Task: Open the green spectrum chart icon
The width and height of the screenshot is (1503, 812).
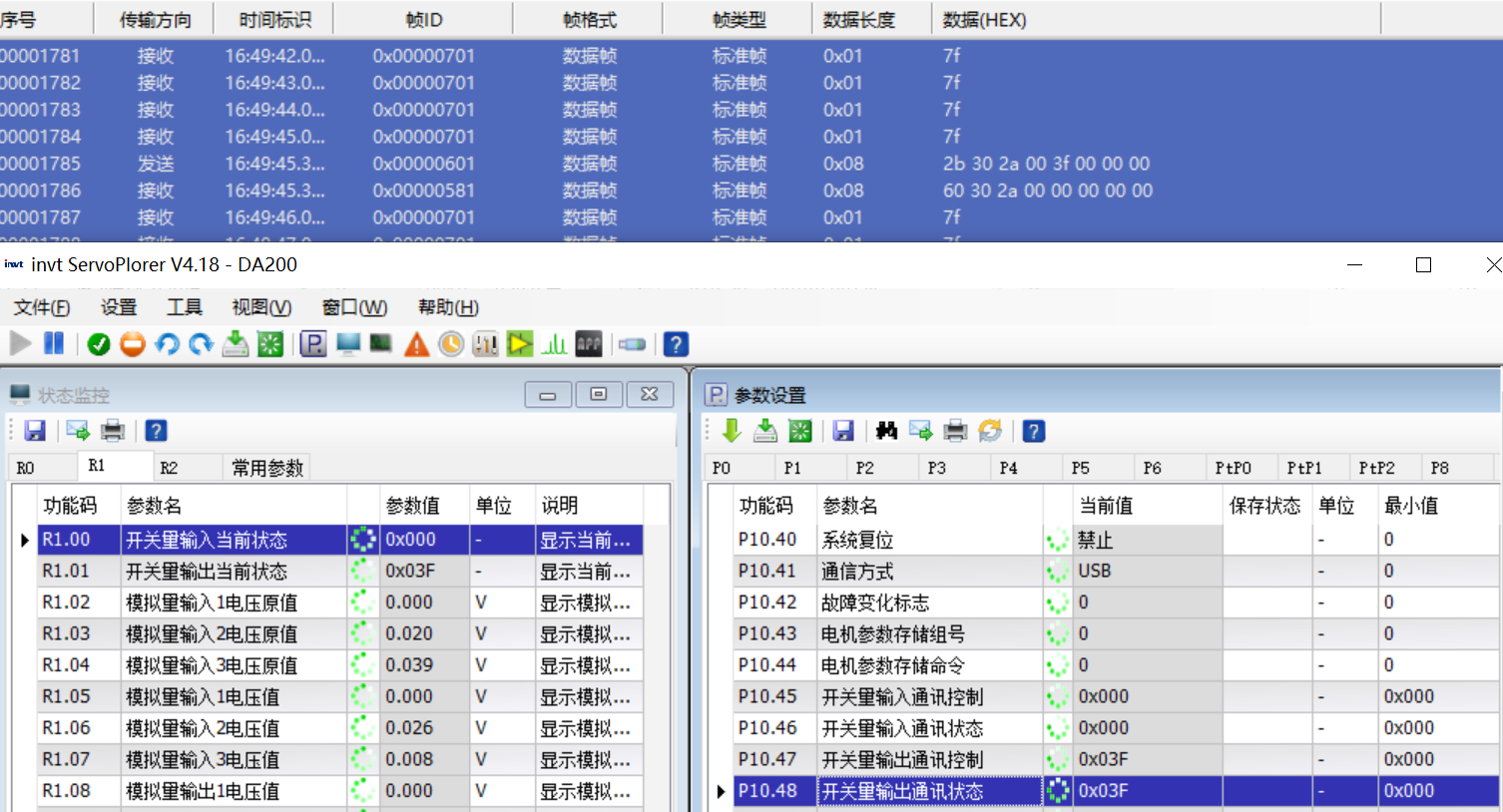Action: pyautogui.click(x=554, y=344)
